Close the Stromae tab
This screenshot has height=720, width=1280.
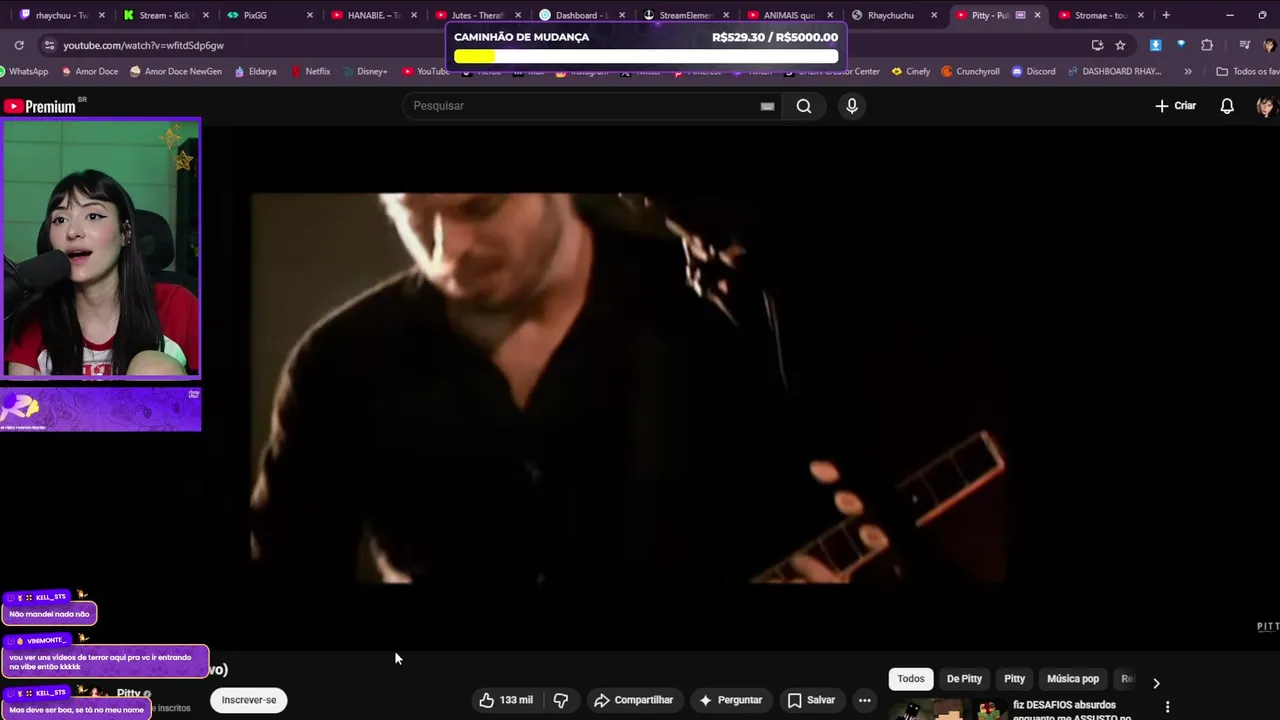tap(1141, 15)
